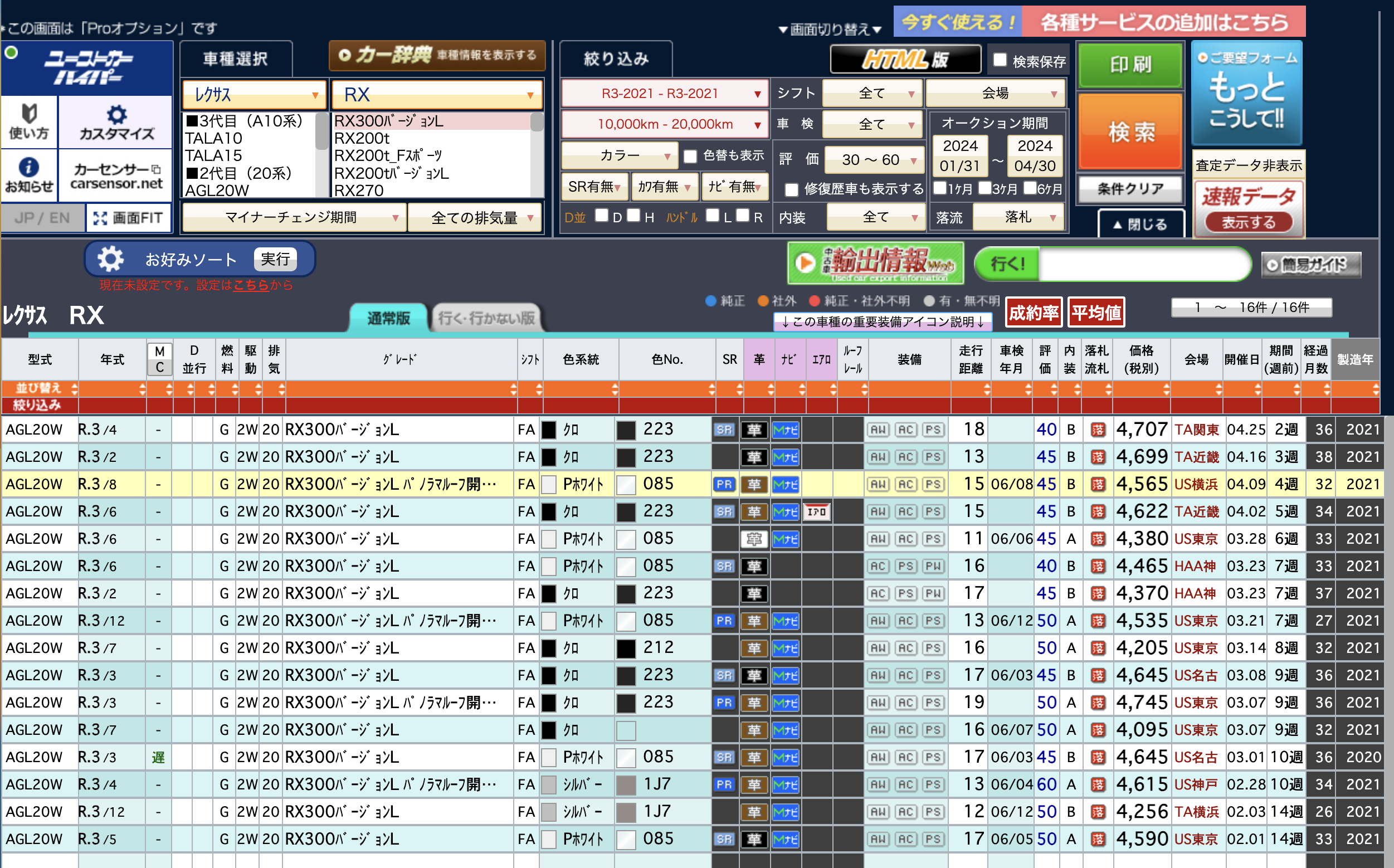Check the 6ヶ月 period checkbox

(x=1030, y=188)
